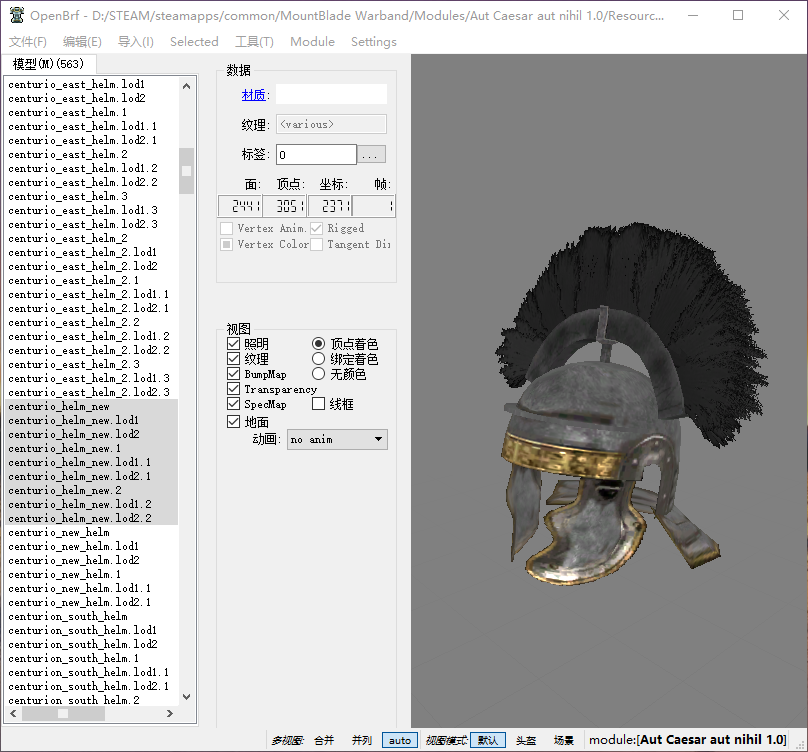Select the 顶点着色 vertex color radio
The image size is (808, 752).
pos(318,343)
